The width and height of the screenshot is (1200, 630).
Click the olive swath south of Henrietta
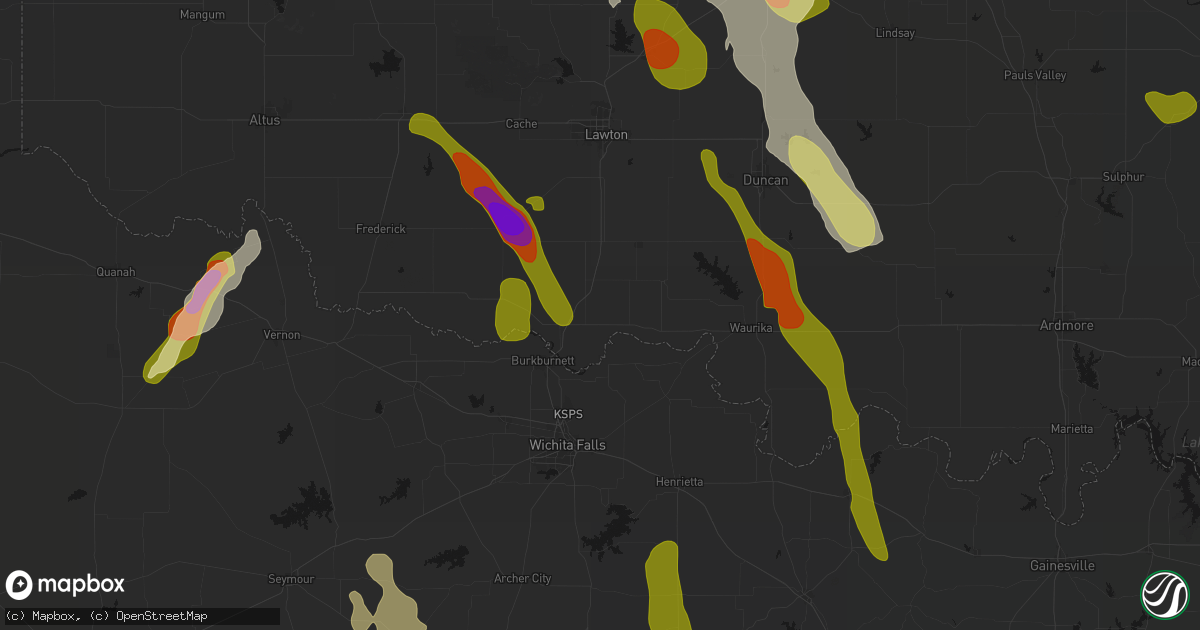[666, 586]
